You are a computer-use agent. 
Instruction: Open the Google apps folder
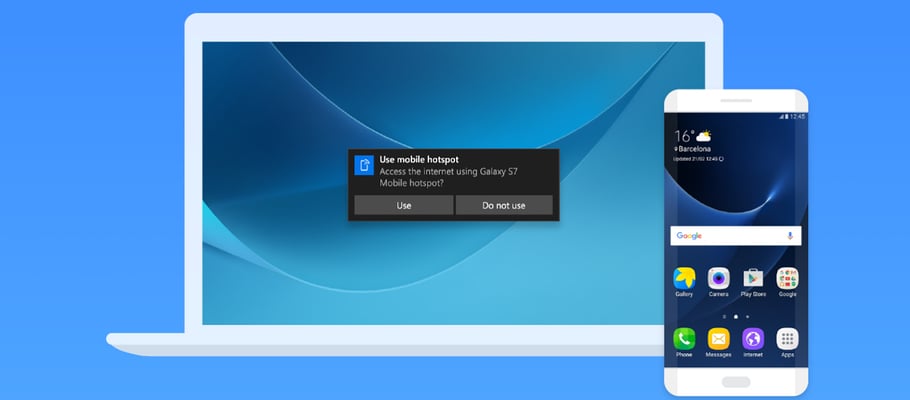pyautogui.click(x=788, y=278)
